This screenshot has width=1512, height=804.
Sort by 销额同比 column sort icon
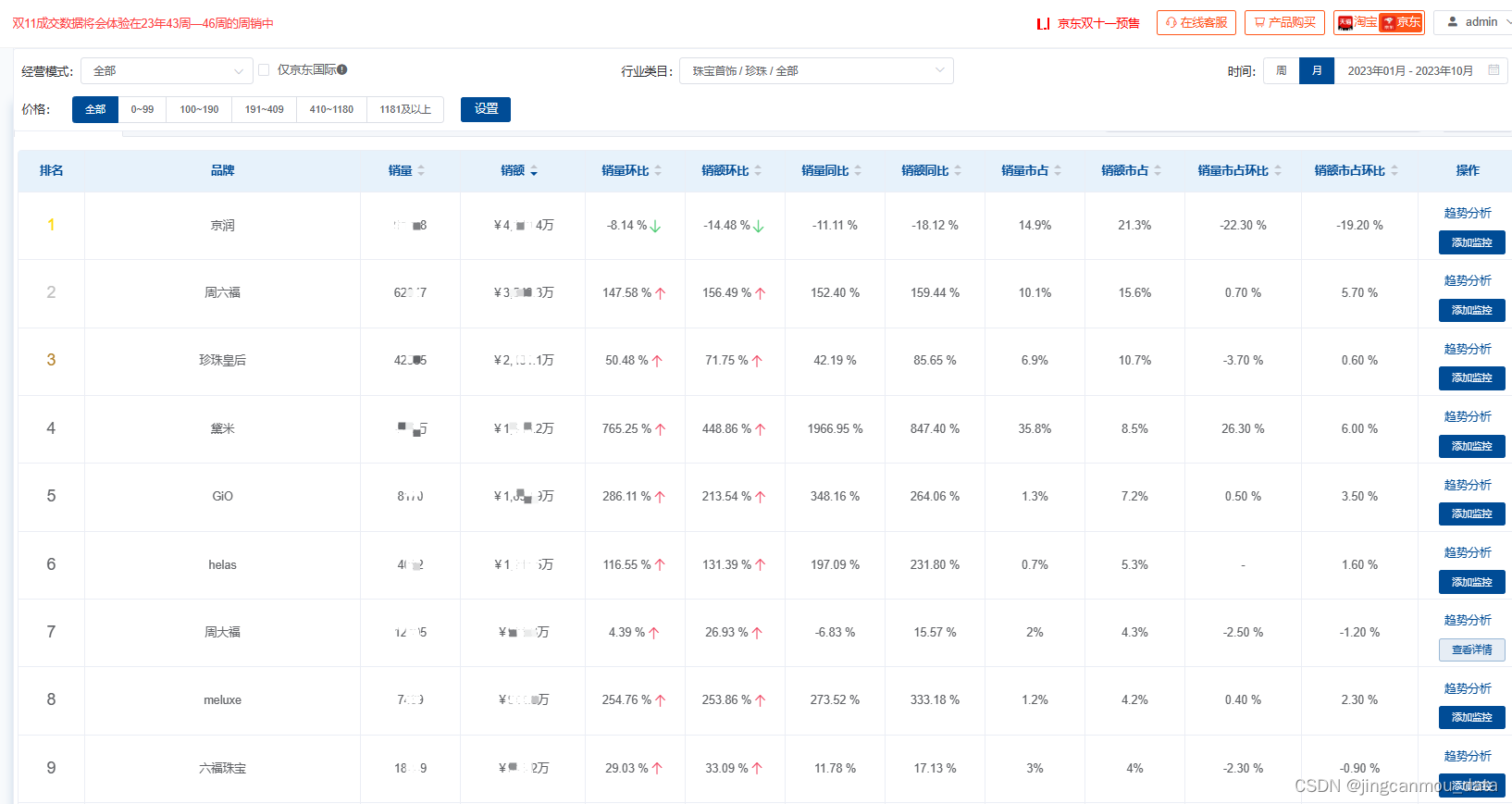click(958, 170)
